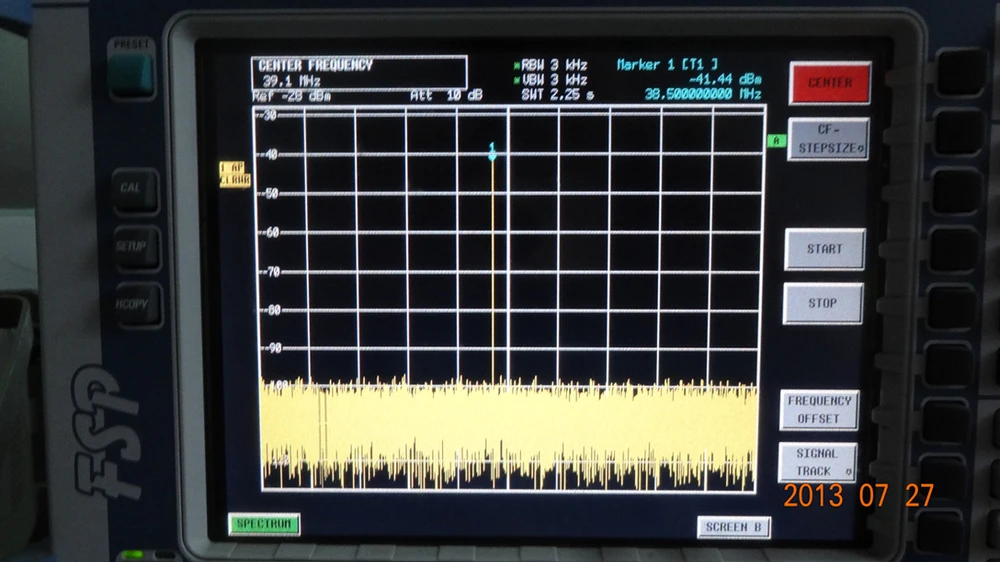Push the SETUP hardware key
The height and width of the screenshot is (562, 1000).
[136, 247]
